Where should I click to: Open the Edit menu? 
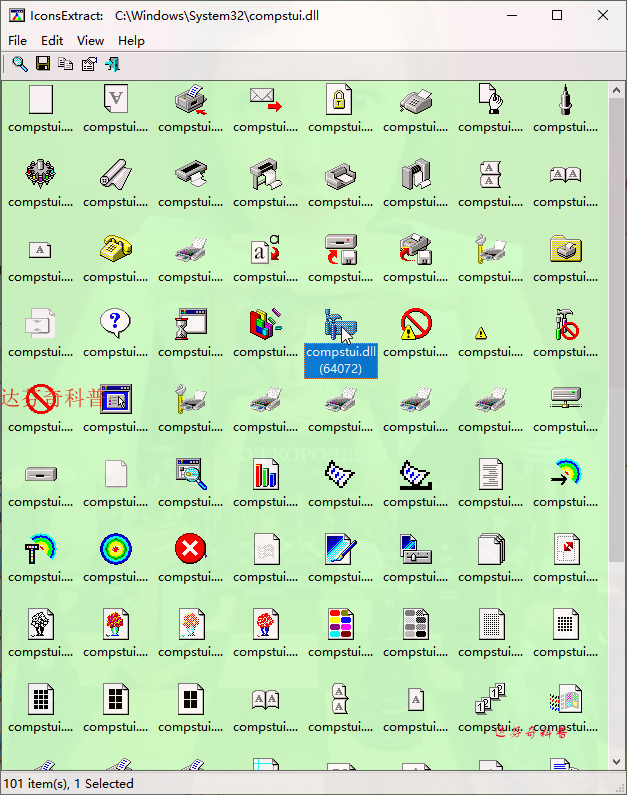(x=52, y=41)
